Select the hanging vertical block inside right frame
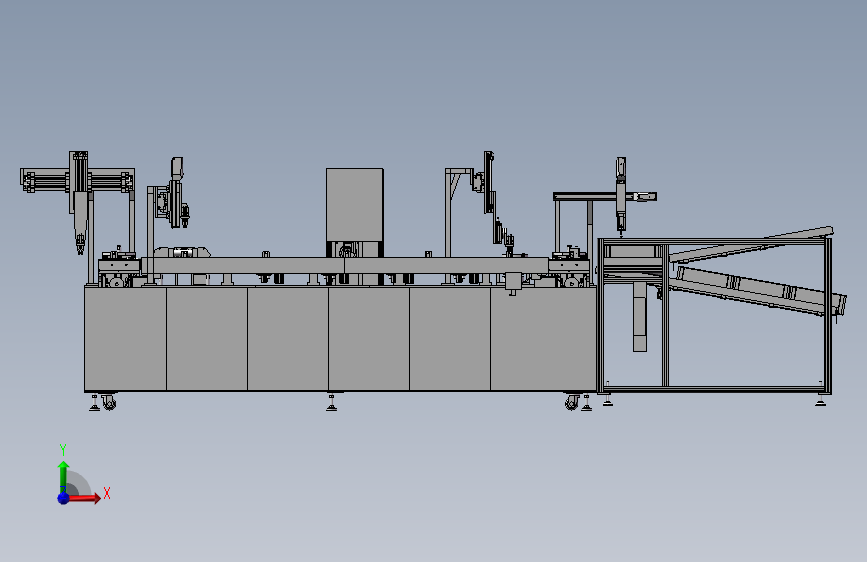 pos(640,316)
